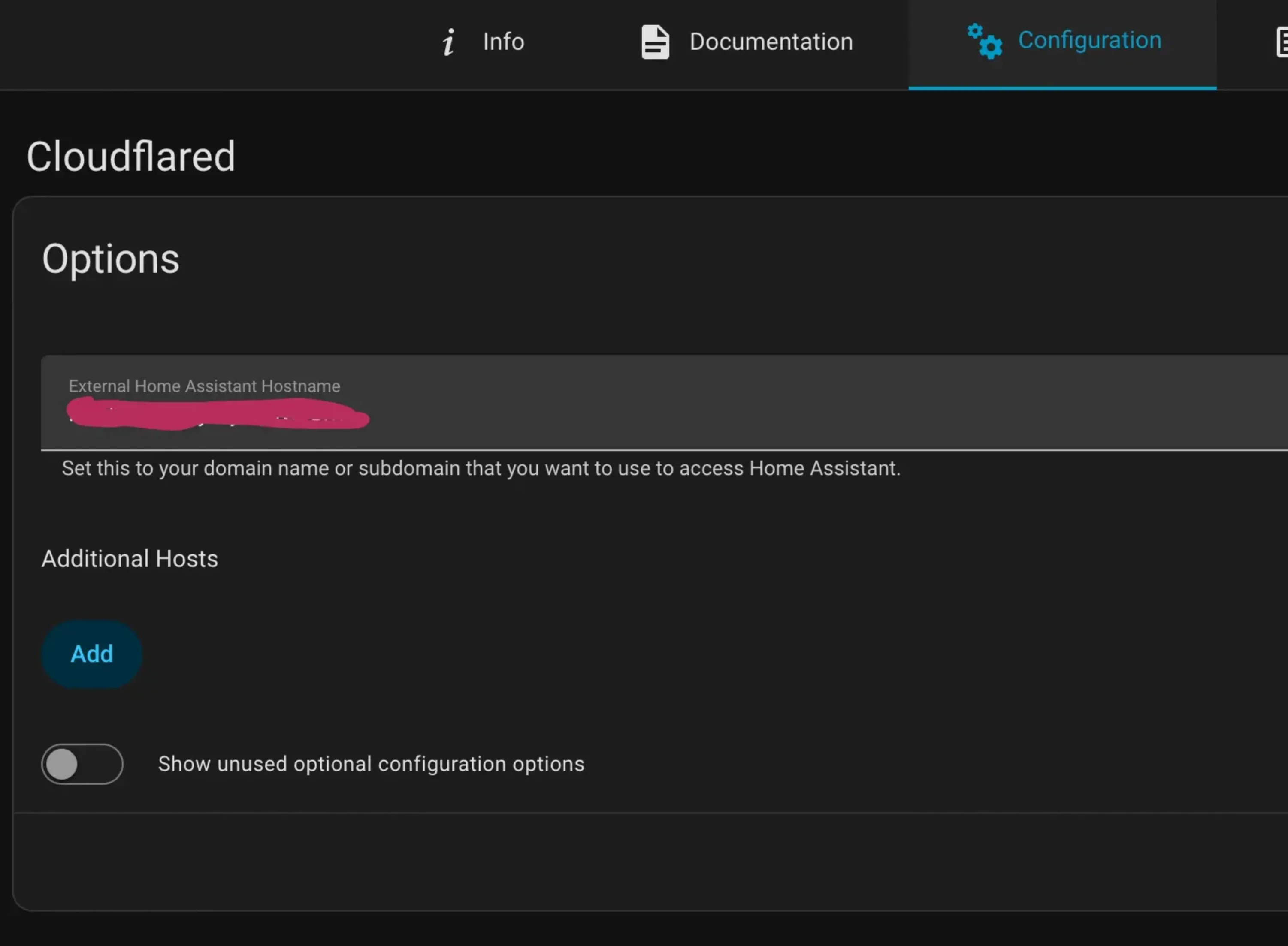Screen dimensions: 1288x946
Task: Click the redacted hostname value
Action: 218,414
